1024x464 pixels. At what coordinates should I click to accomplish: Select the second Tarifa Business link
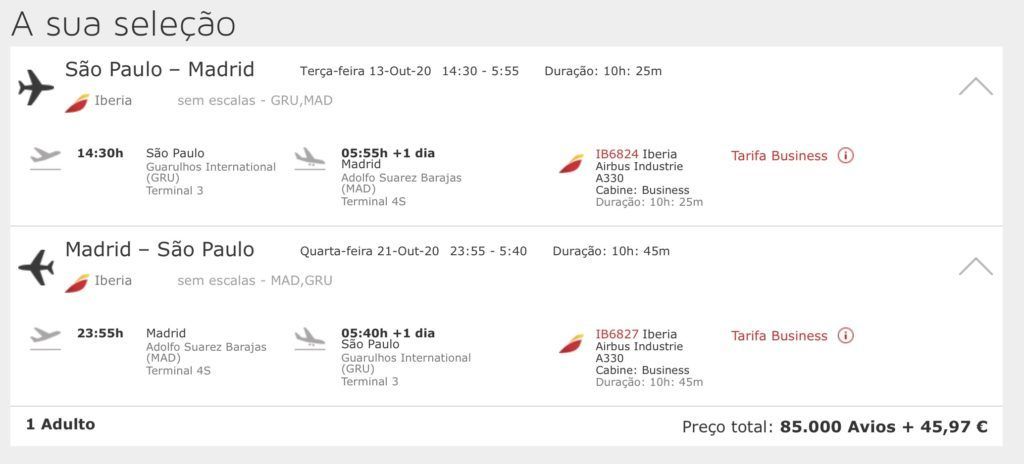coord(779,336)
